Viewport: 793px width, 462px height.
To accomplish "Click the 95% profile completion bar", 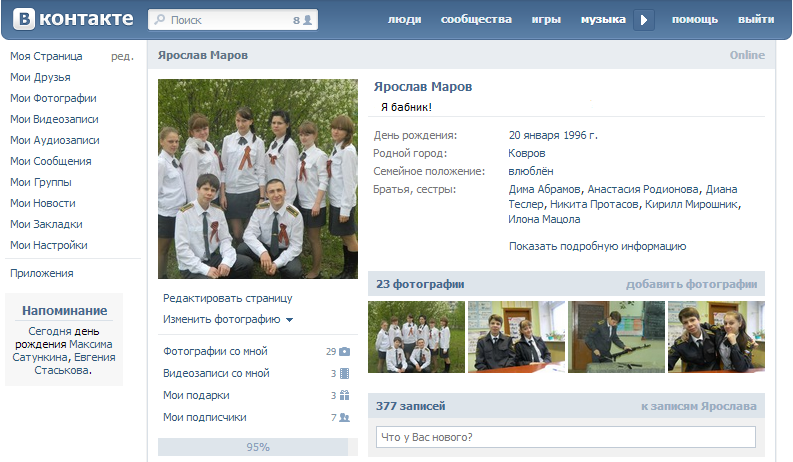I will (x=258, y=447).
